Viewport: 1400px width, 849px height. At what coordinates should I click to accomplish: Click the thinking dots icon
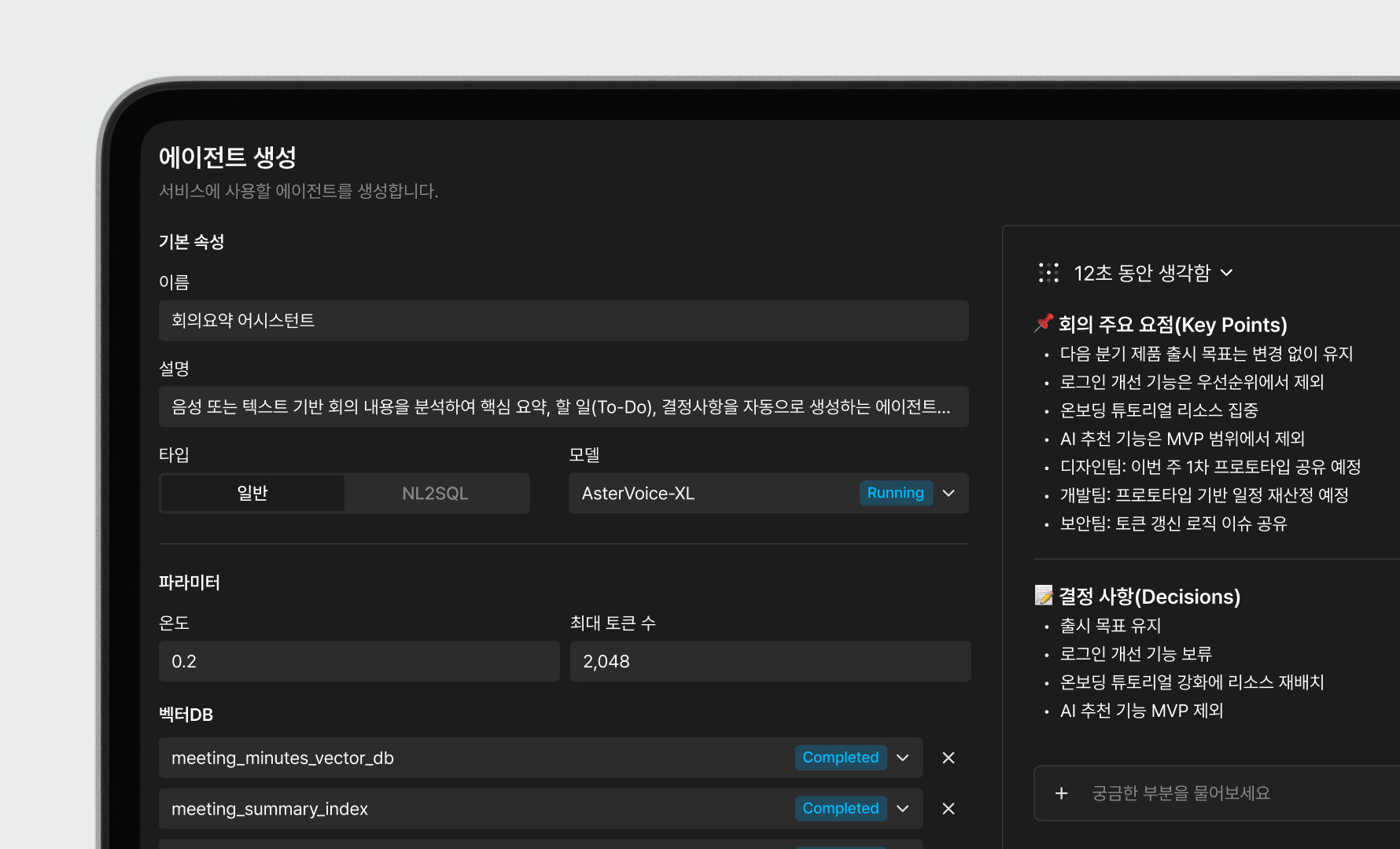[1048, 273]
